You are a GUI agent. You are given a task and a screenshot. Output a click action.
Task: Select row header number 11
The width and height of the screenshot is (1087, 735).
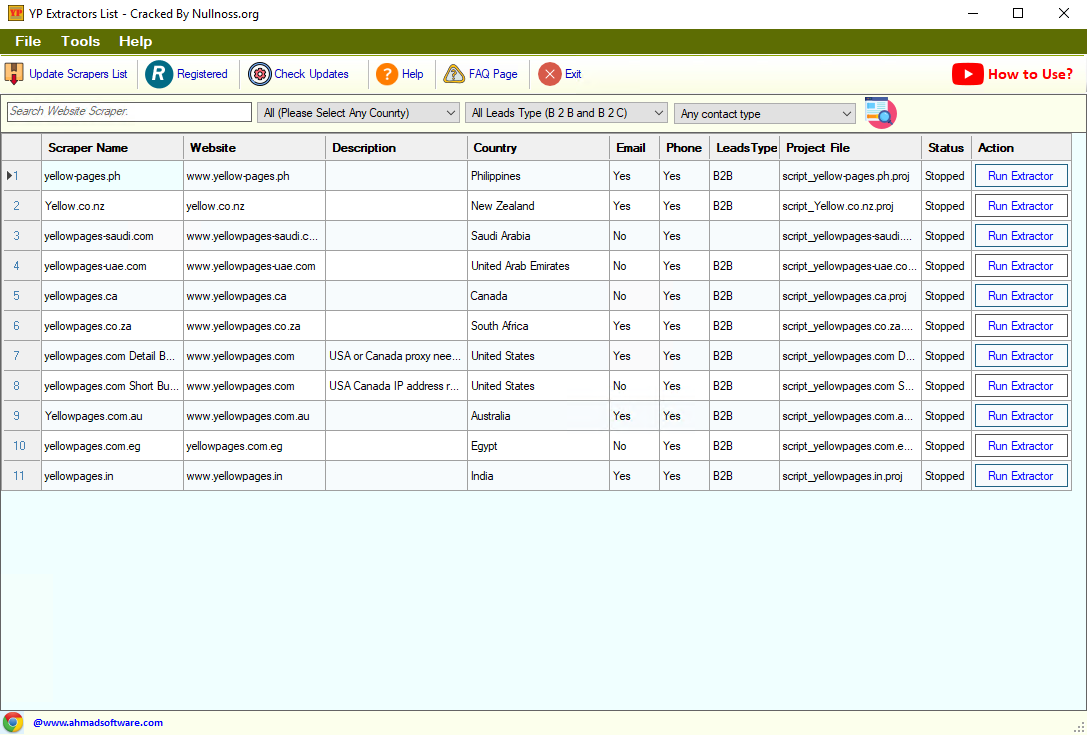pos(21,476)
